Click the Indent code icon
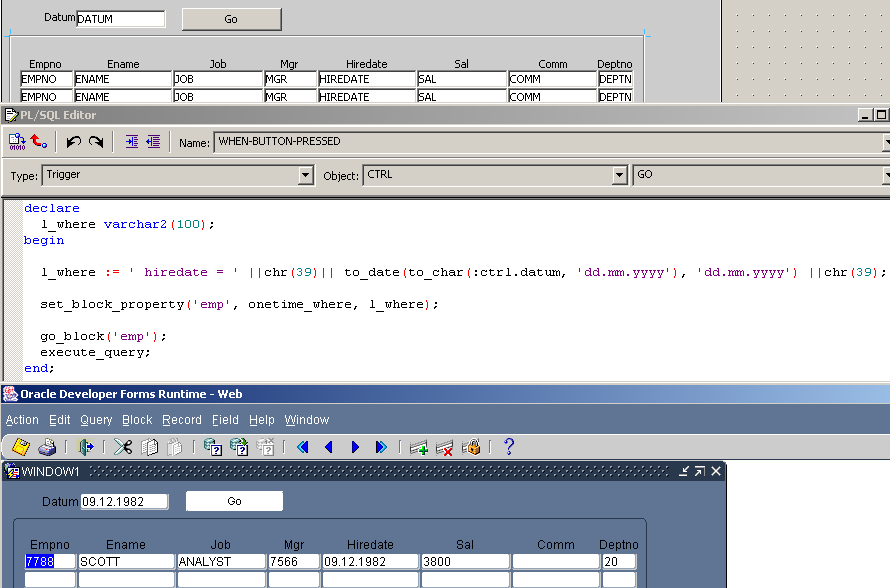This screenshot has width=890, height=588. pyautogui.click(x=132, y=142)
